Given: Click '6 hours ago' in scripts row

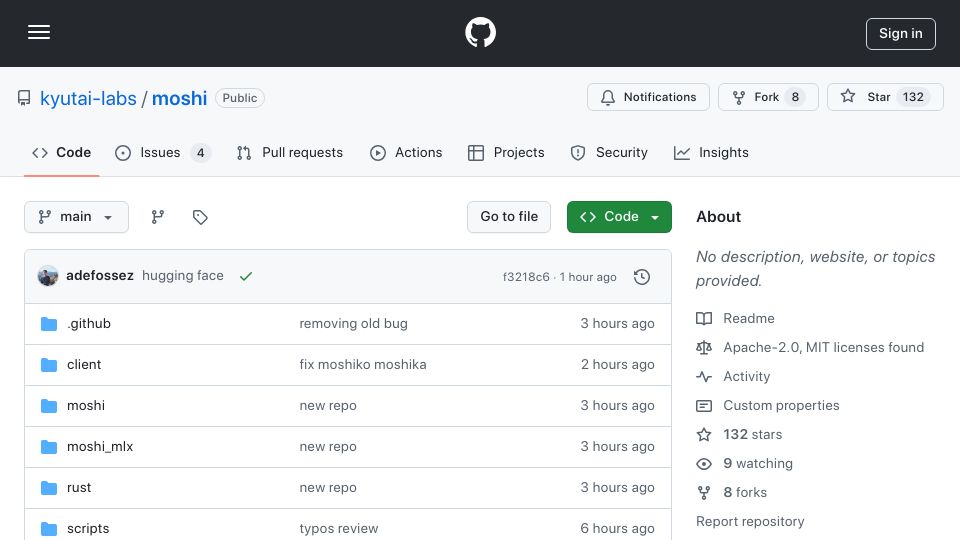Looking at the screenshot, I should [x=617, y=528].
